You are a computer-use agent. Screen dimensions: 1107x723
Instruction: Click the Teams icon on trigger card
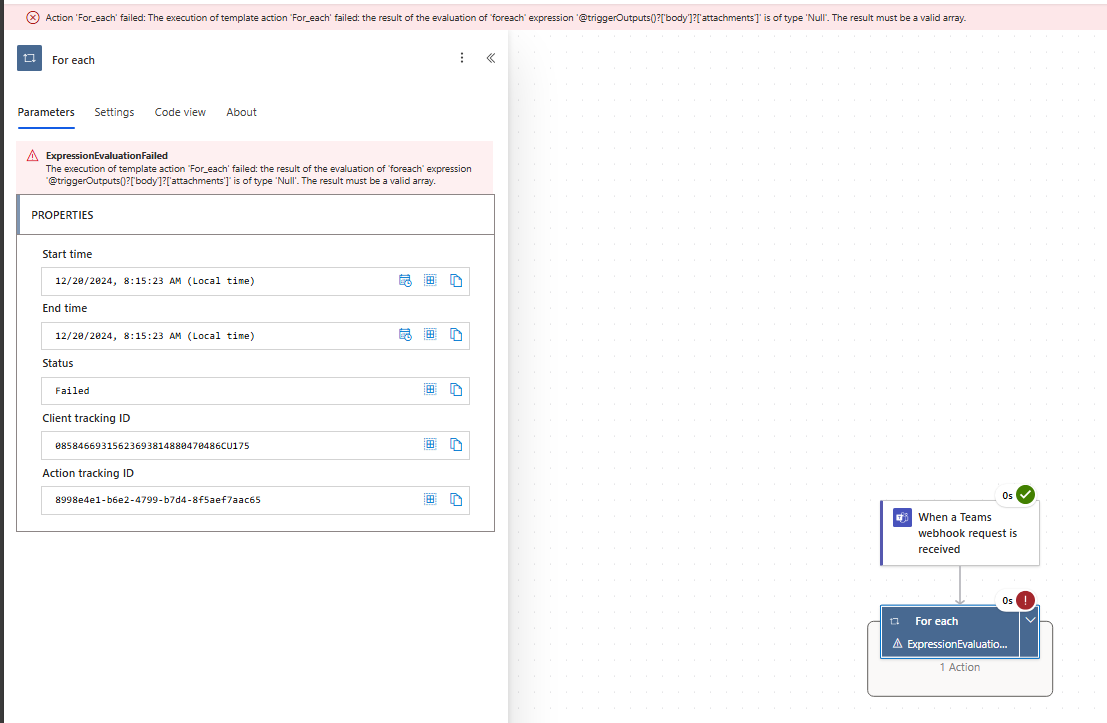point(902,518)
